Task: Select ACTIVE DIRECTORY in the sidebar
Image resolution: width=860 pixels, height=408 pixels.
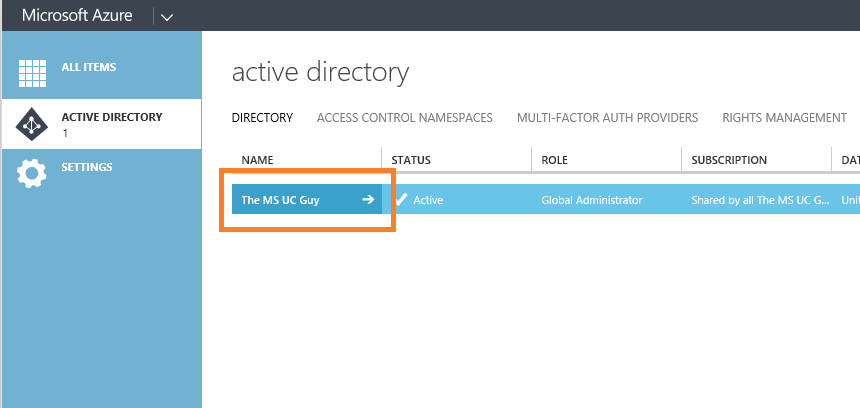Action: [112, 117]
